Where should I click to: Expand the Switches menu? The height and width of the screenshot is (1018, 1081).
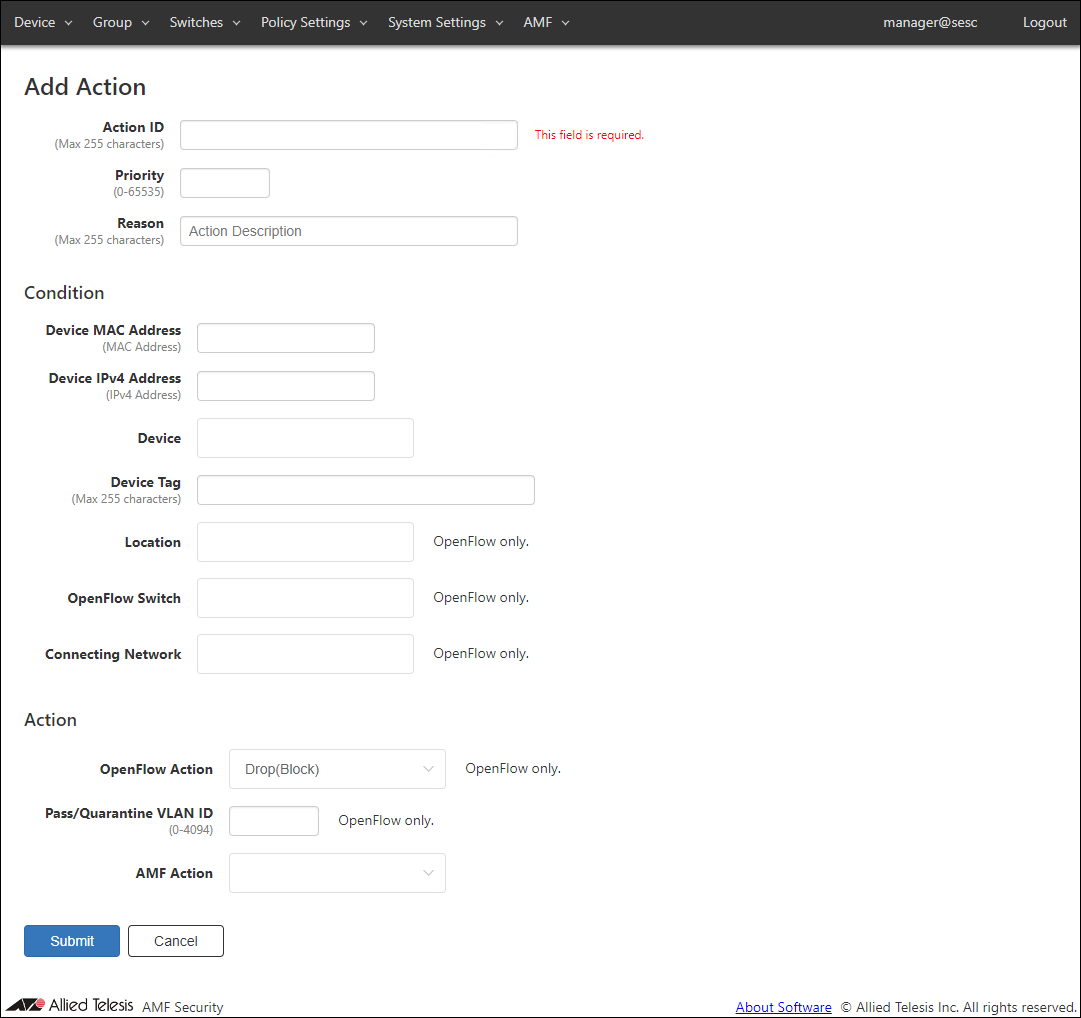click(205, 22)
